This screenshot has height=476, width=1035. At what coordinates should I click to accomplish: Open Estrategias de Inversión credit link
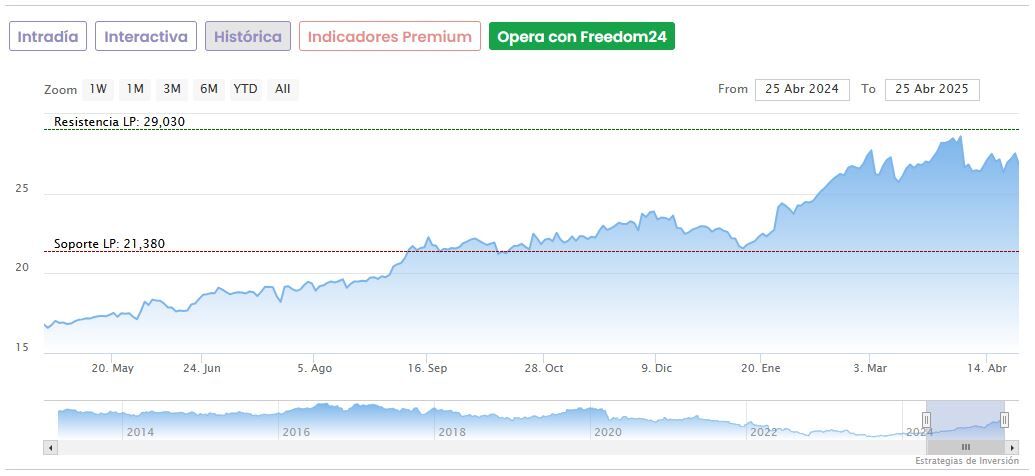[966, 461]
